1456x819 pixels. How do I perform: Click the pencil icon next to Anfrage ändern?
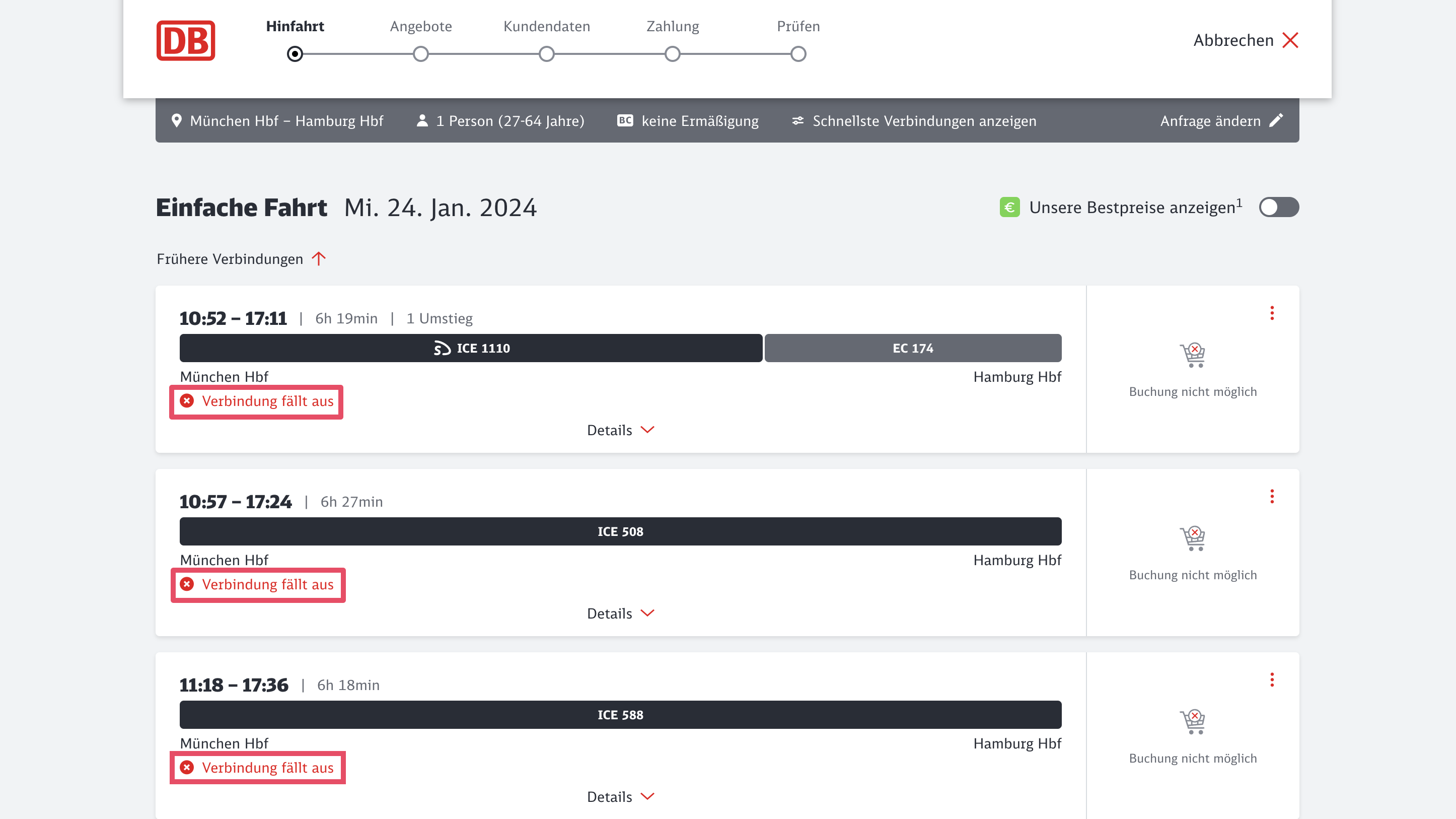pyautogui.click(x=1276, y=120)
